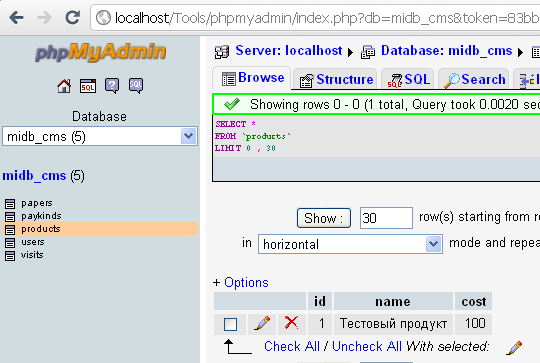Open the SQL query window icon
540x363 pixels.
pyautogui.click(x=88, y=86)
